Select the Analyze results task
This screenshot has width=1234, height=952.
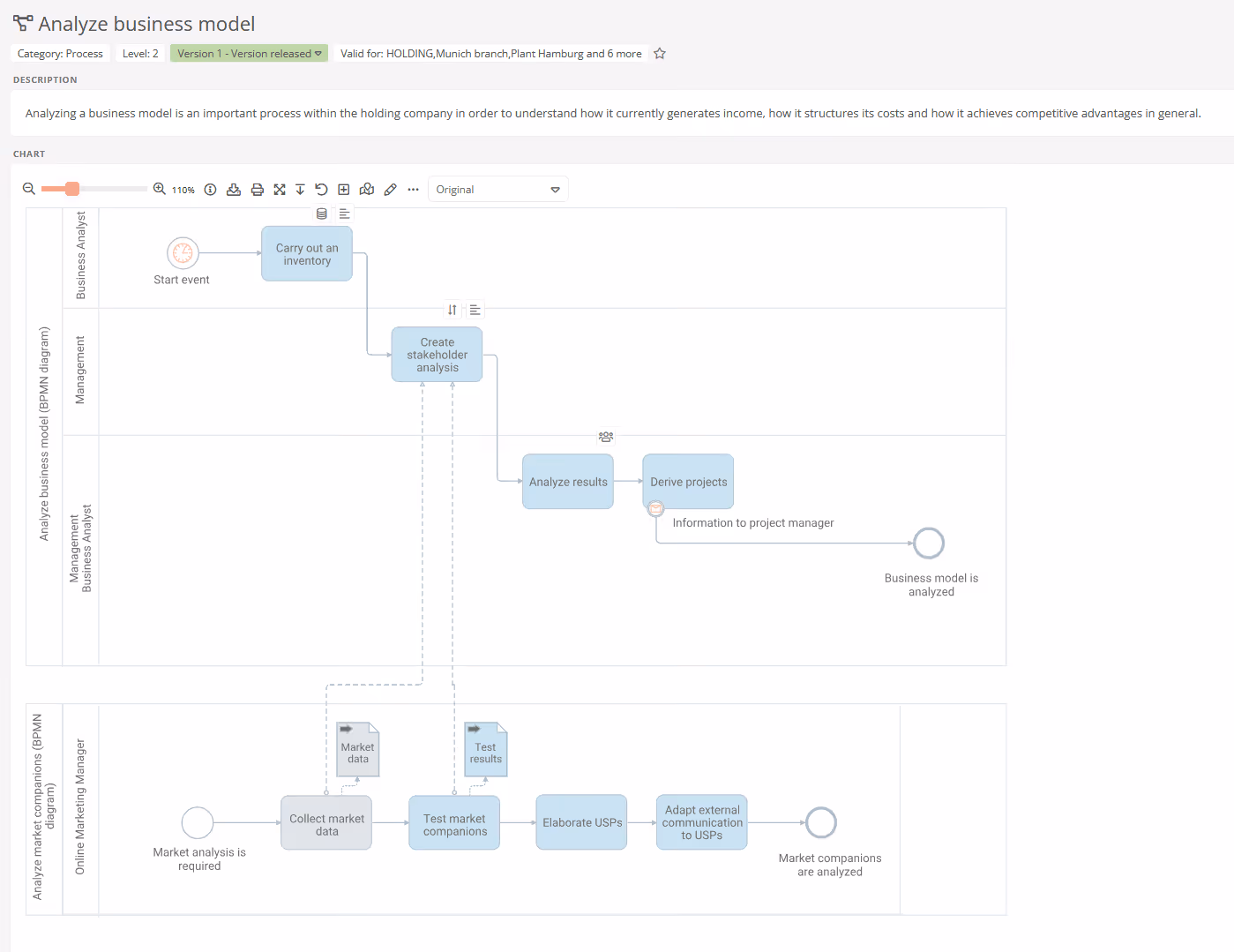pos(568,482)
